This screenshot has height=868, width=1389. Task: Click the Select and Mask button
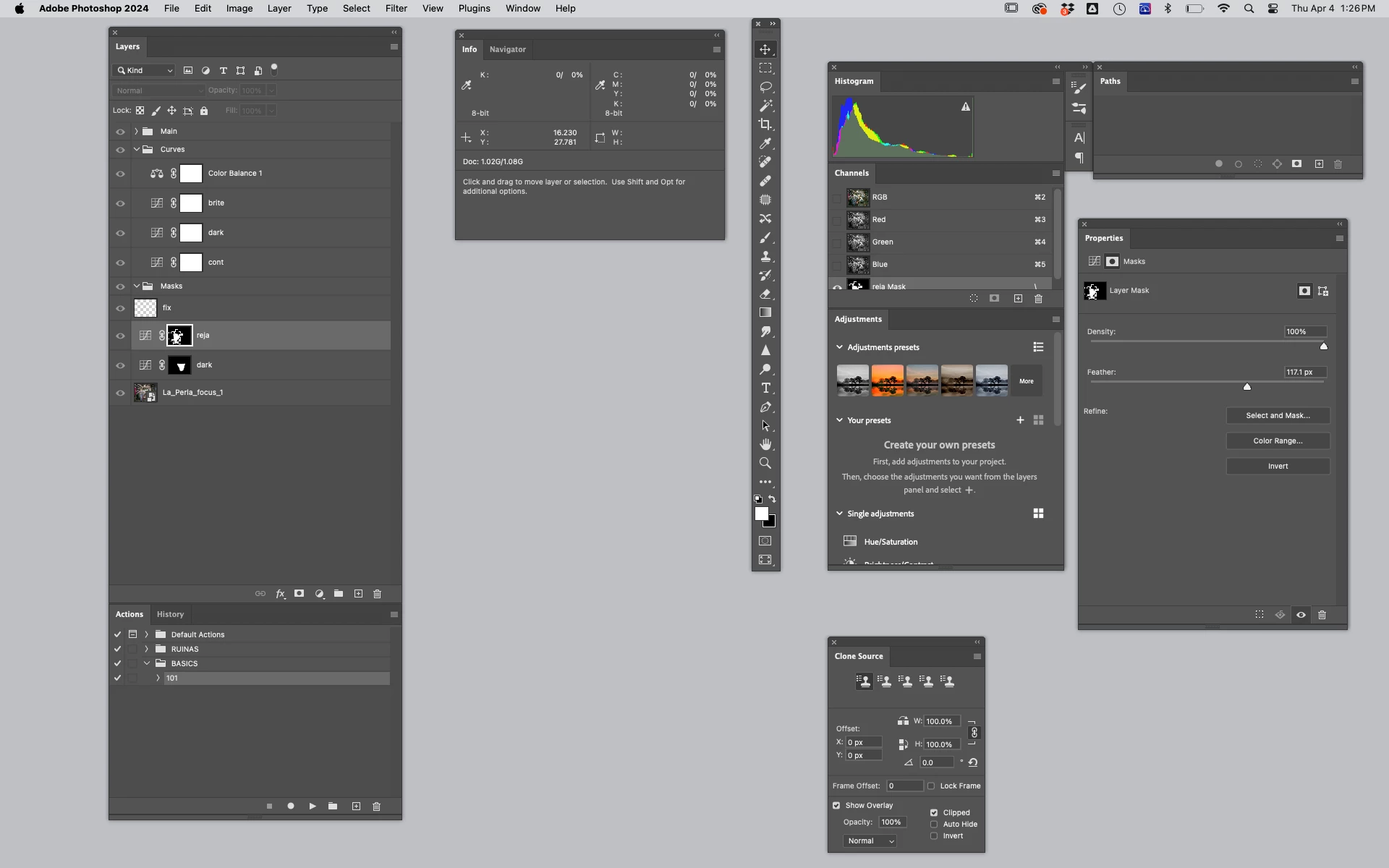click(1278, 416)
